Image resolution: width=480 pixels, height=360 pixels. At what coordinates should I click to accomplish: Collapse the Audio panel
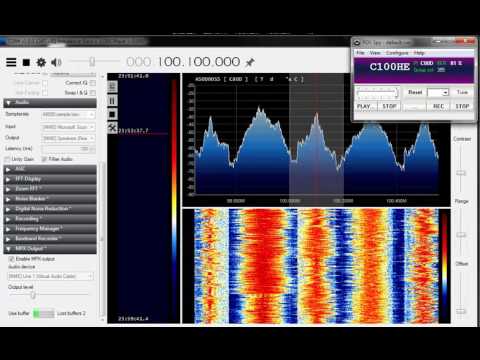pyautogui.click(x=50, y=103)
